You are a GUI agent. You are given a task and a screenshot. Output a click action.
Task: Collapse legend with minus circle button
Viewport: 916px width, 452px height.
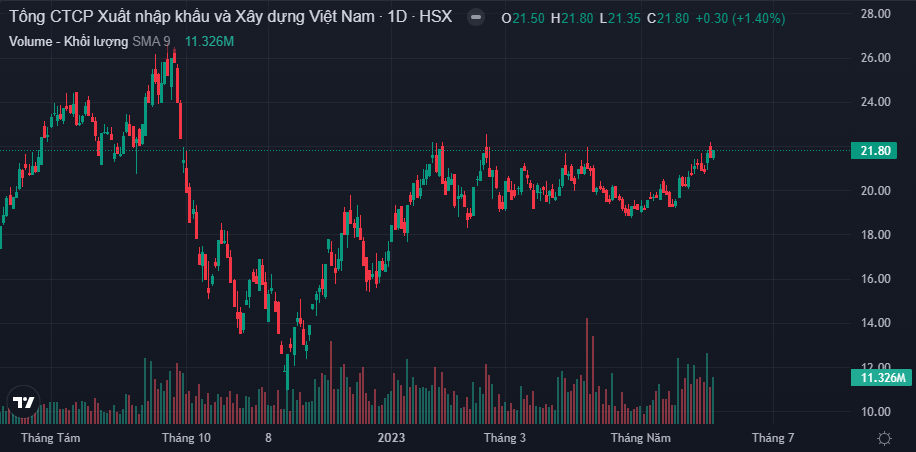[x=476, y=18]
